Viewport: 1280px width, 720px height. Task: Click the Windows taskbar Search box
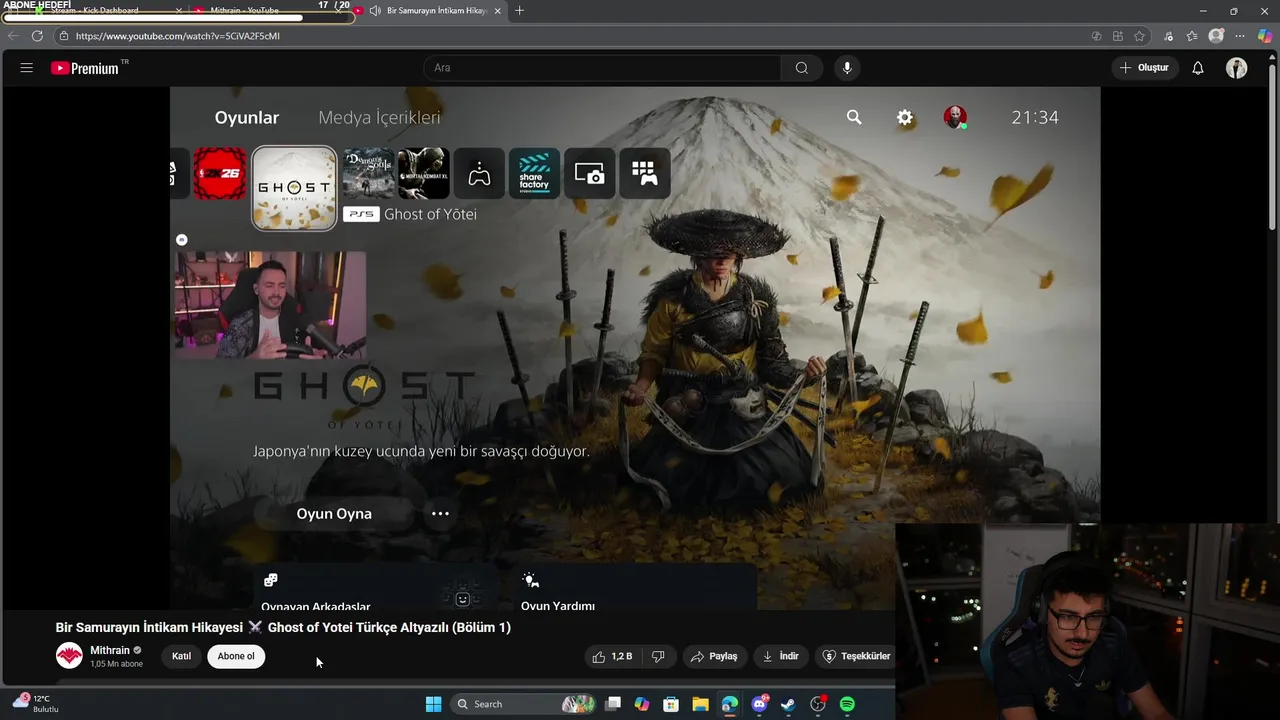(x=522, y=704)
